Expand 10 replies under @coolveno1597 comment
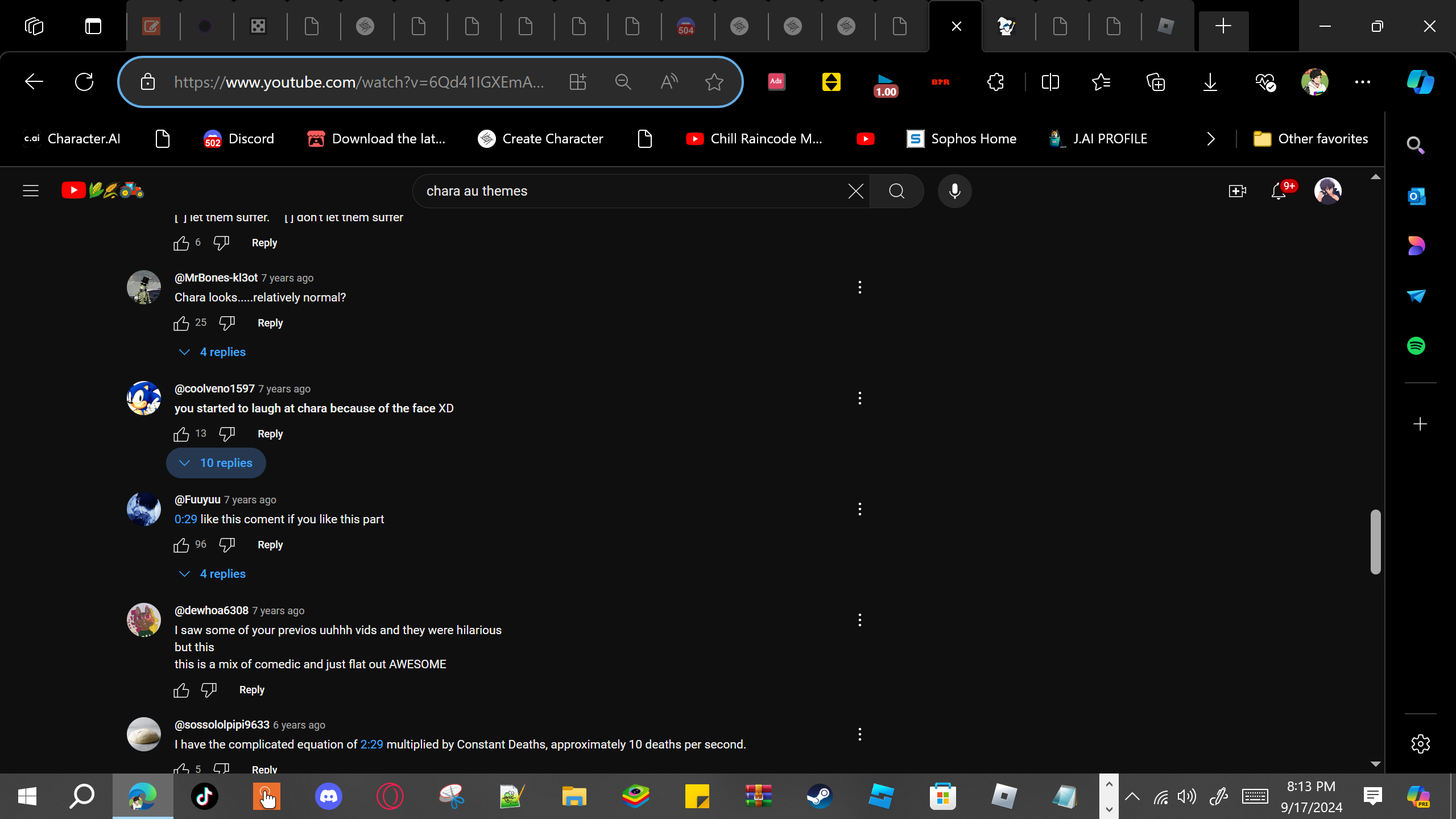 click(x=216, y=463)
